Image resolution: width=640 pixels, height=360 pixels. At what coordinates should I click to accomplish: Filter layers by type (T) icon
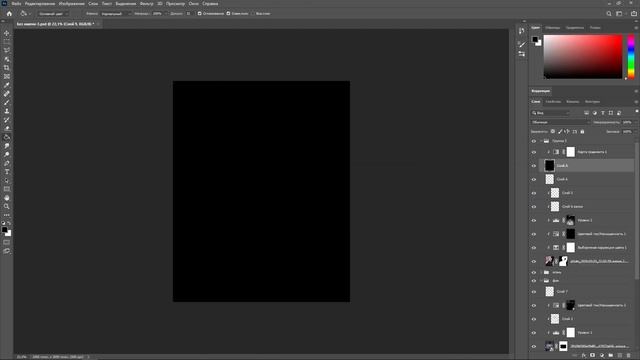(x=602, y=113)
